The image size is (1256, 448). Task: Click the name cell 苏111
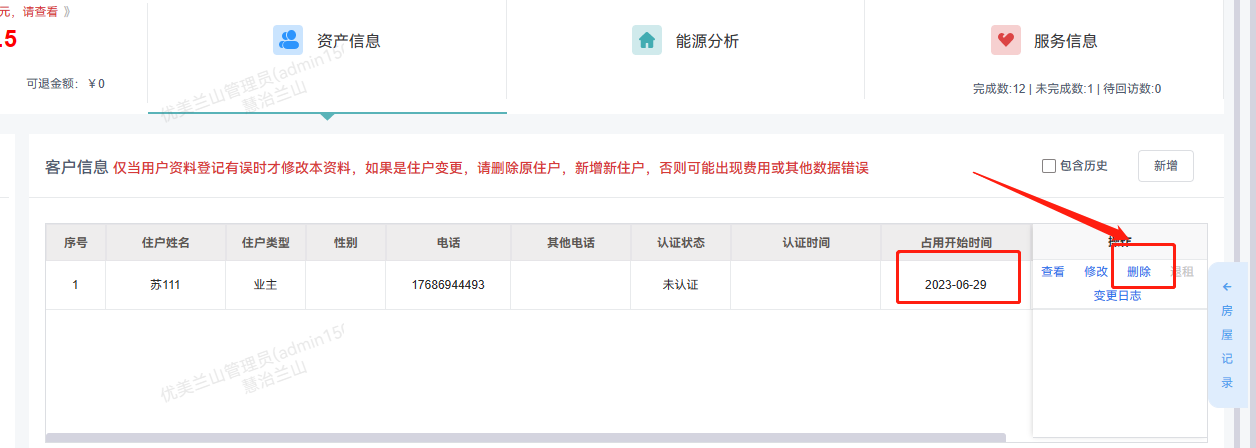(166, 285)
